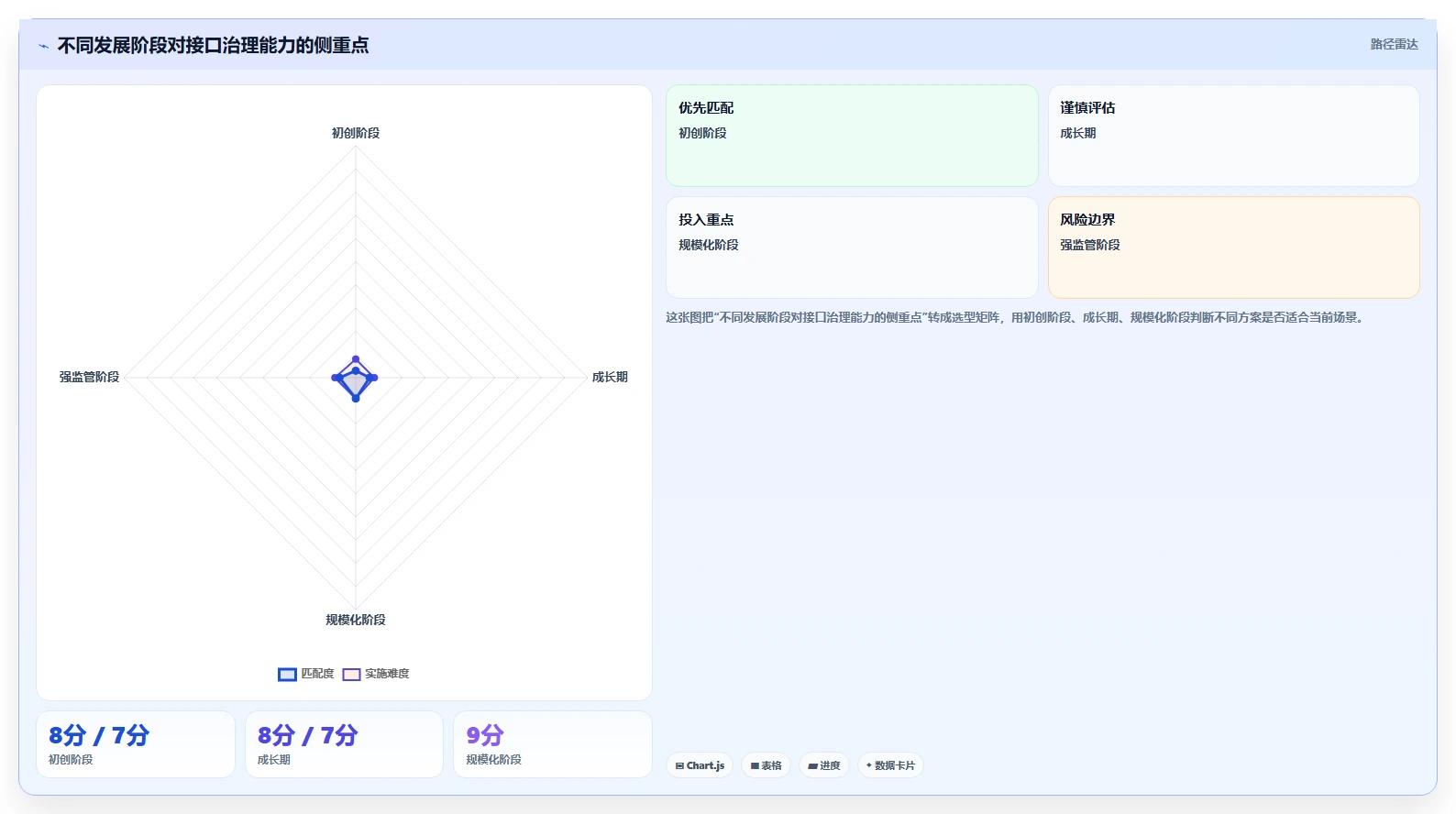Open the 投入重点 card
This screenshot has height=814, width=1456.
click(x=852, y=247)
